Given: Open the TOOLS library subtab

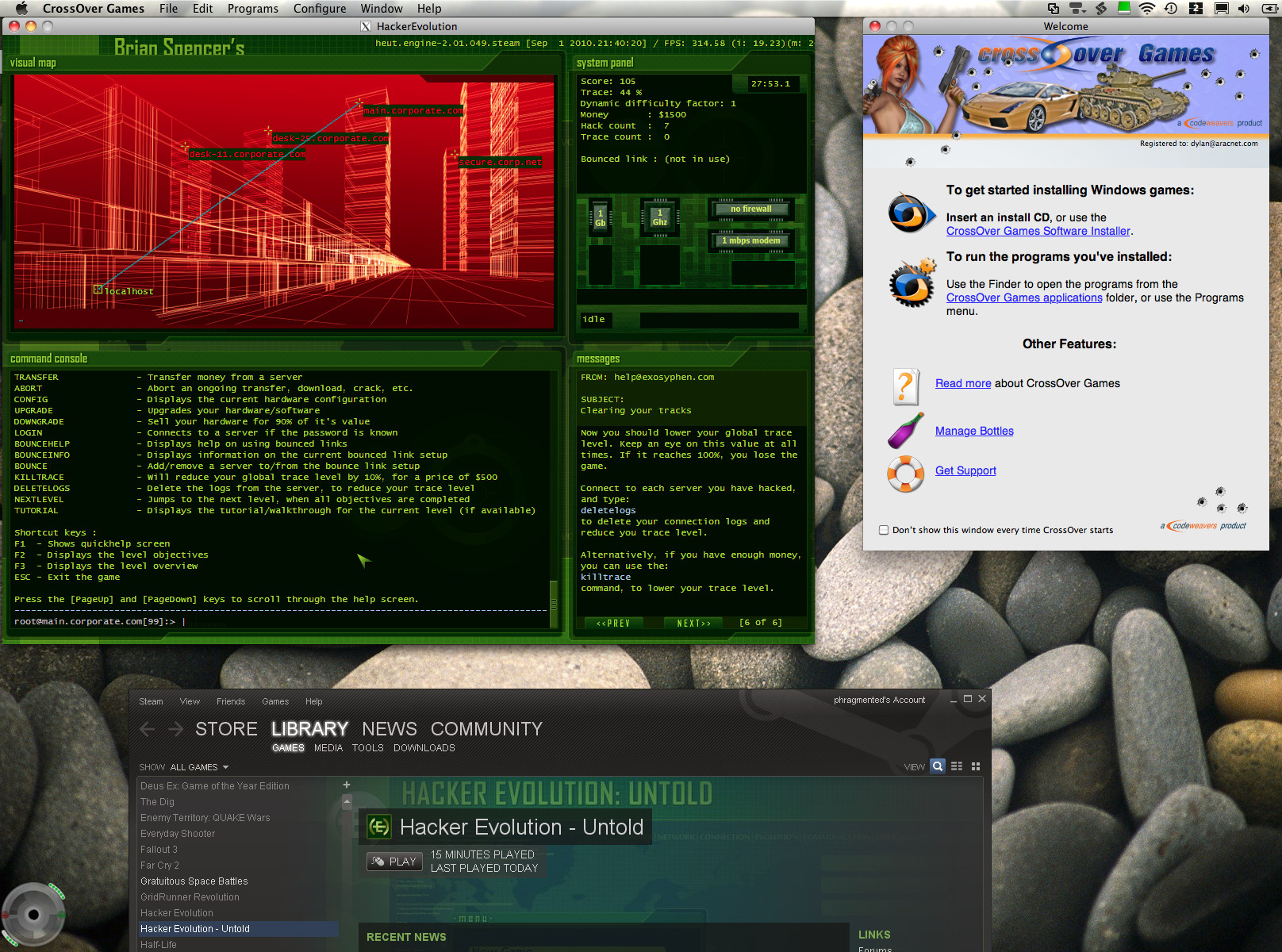Looking at the screenshot, I should (x=367, y=747).
